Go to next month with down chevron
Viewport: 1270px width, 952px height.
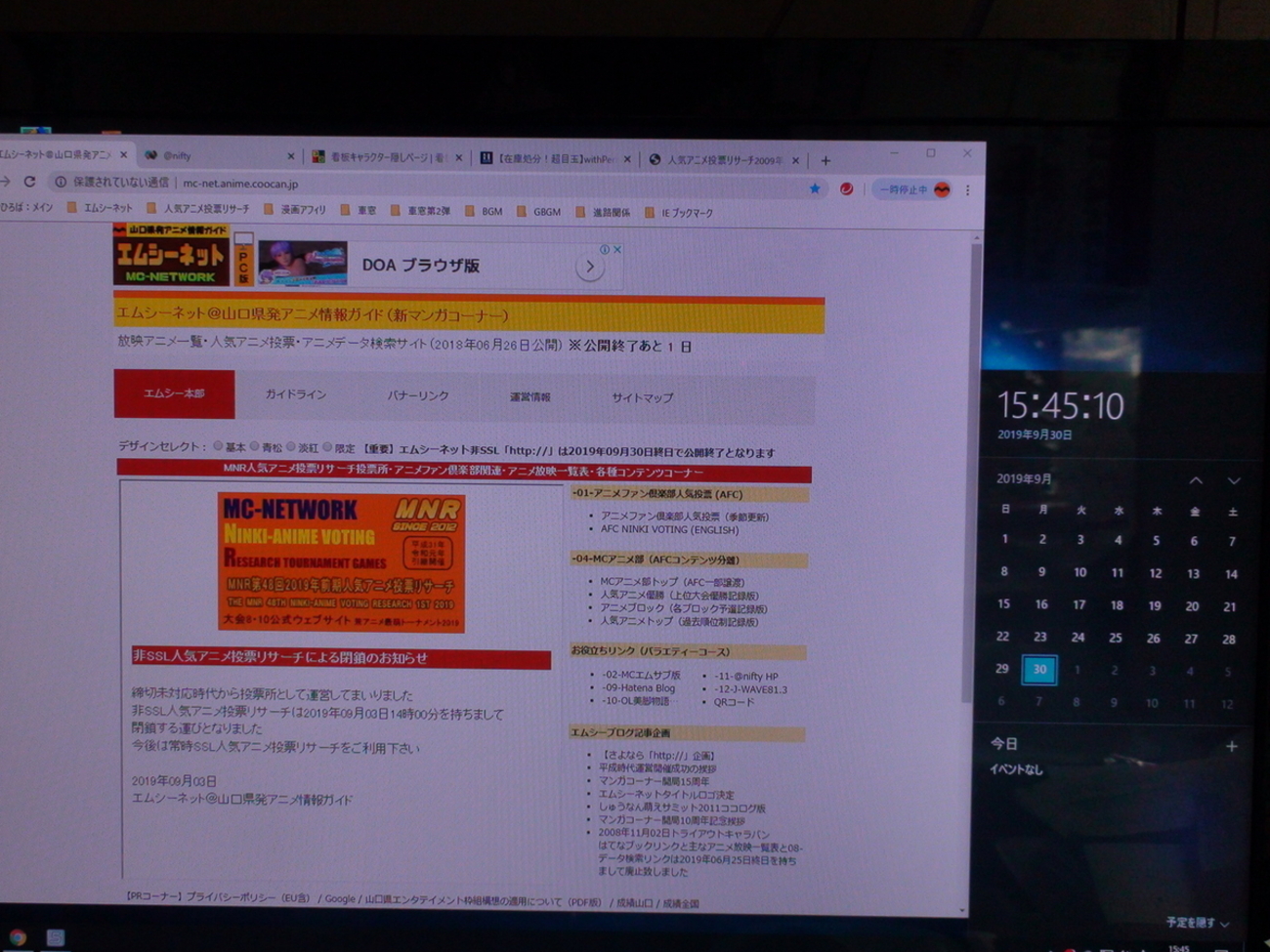point(1234,480)
